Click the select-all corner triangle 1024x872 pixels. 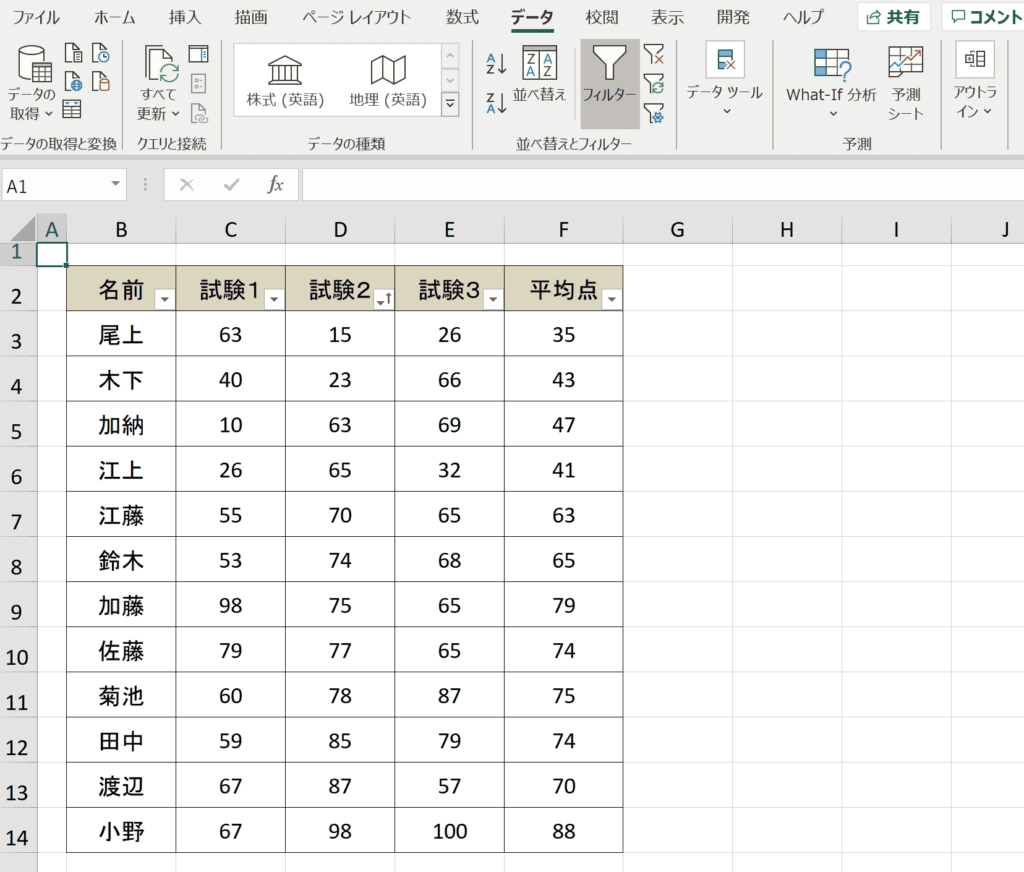[23, 229]
